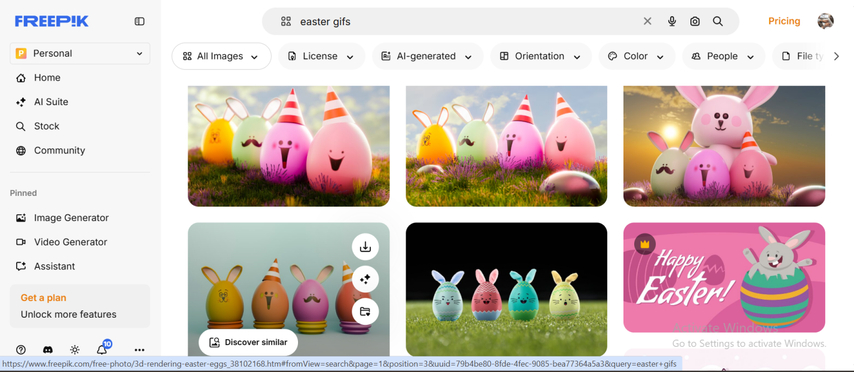Open second thumbnail with eggs and chrome egg

pos(507,146)
